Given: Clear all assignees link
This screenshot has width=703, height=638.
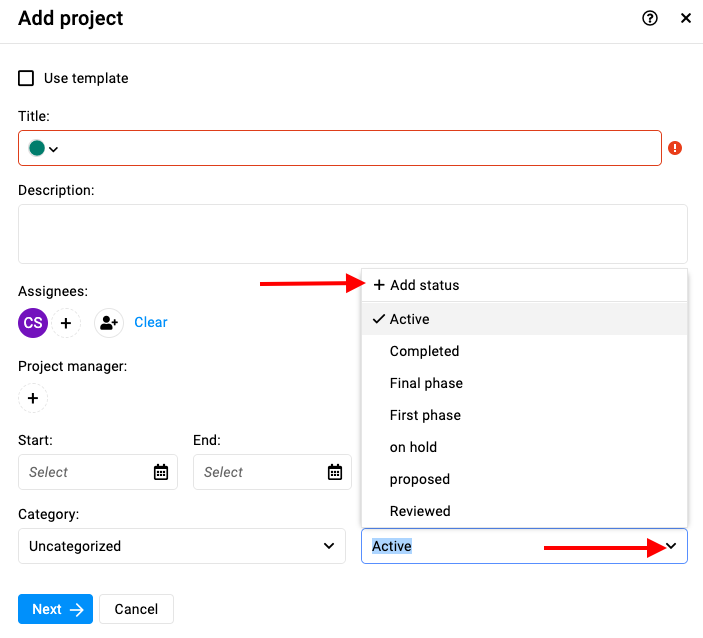Looking at the screenshot, I should 151,322.
